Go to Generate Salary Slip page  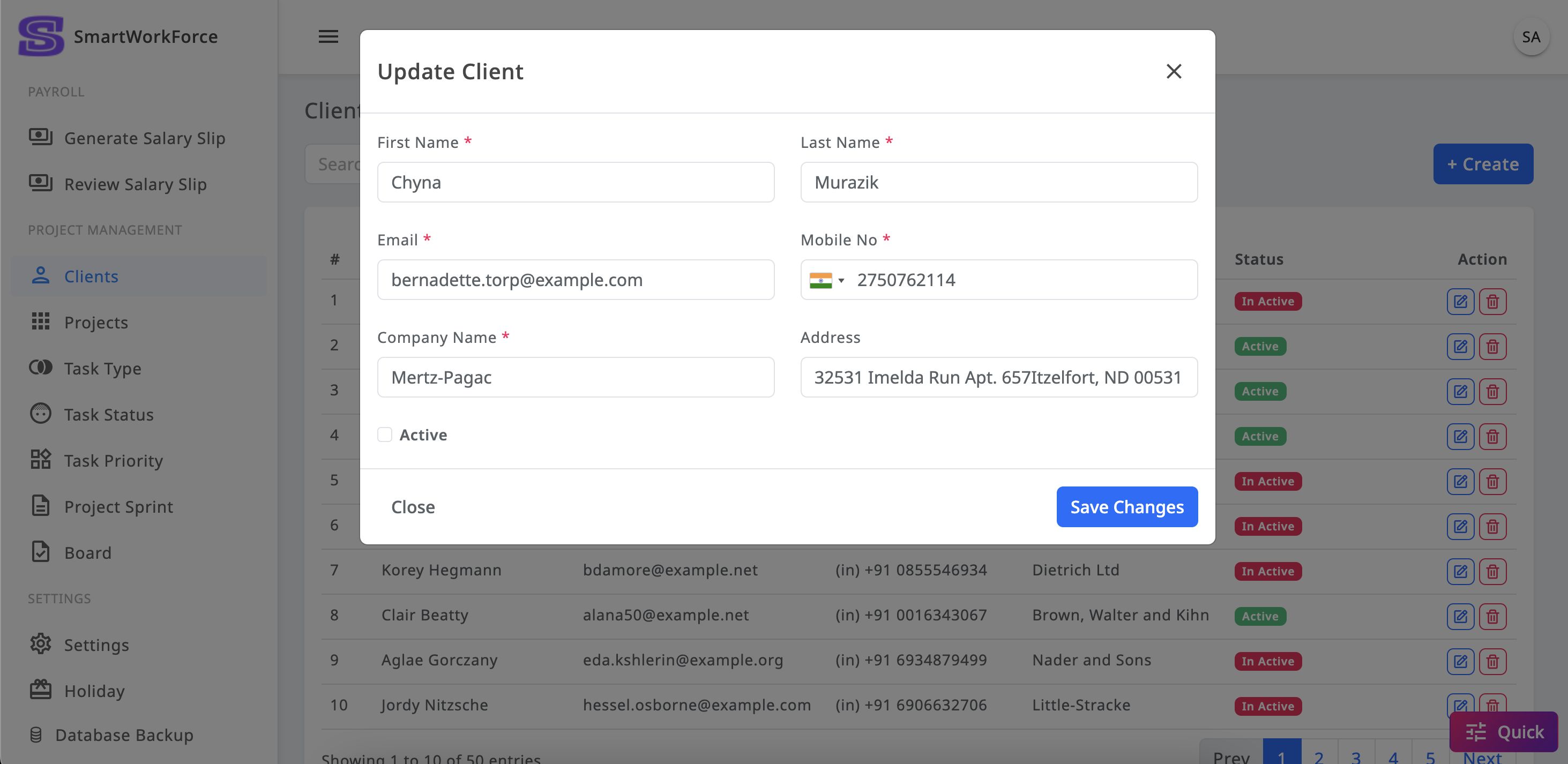(x=144, y=138)
